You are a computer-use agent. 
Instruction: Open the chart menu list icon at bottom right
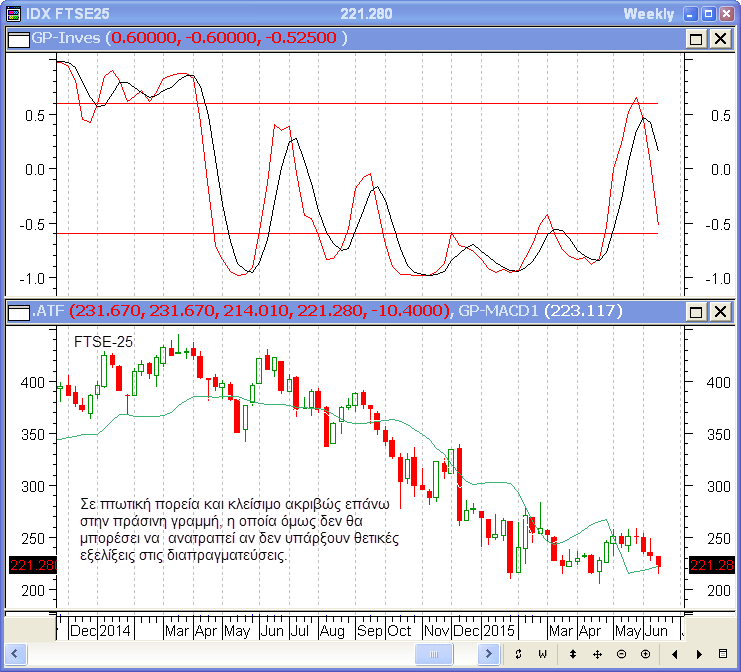pos(723,654)
